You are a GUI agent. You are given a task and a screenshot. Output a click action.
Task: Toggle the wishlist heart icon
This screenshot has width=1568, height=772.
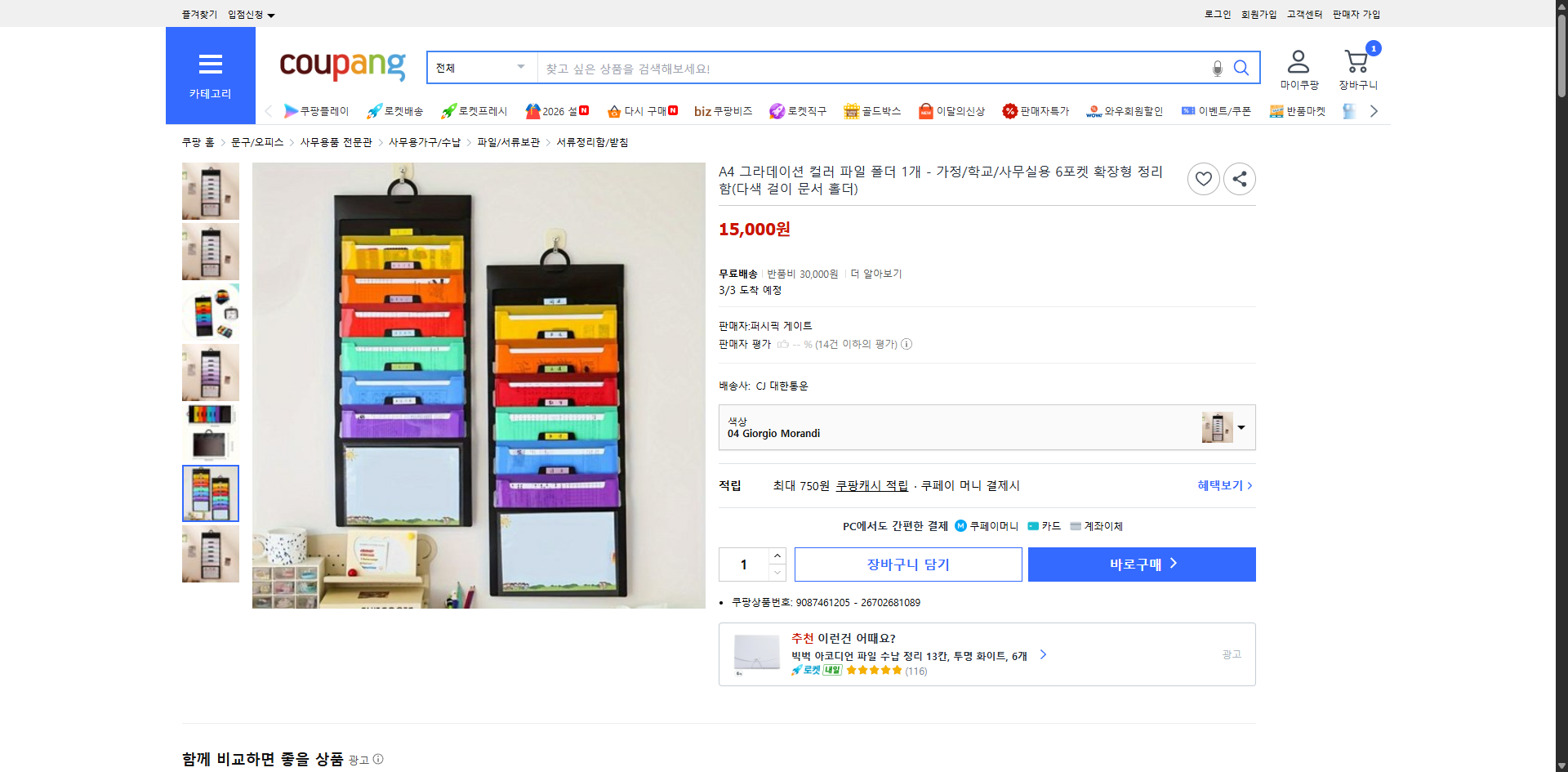[x=1203, y=178]
